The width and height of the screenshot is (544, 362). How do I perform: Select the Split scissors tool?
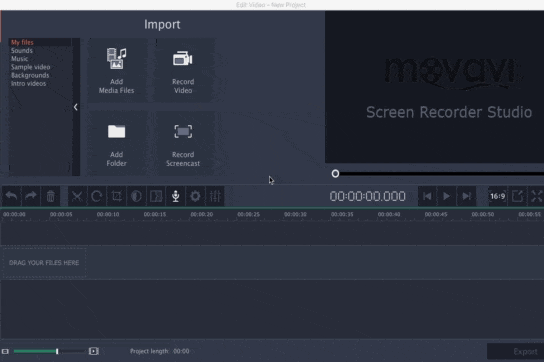[77, 196]
